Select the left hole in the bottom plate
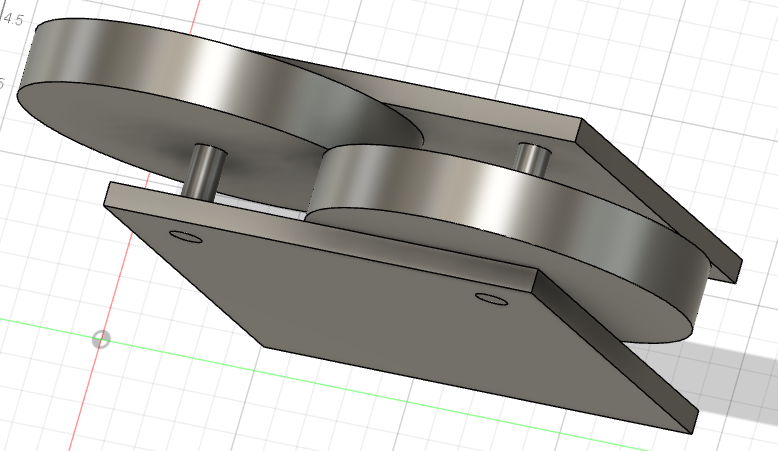 point(183,237)
